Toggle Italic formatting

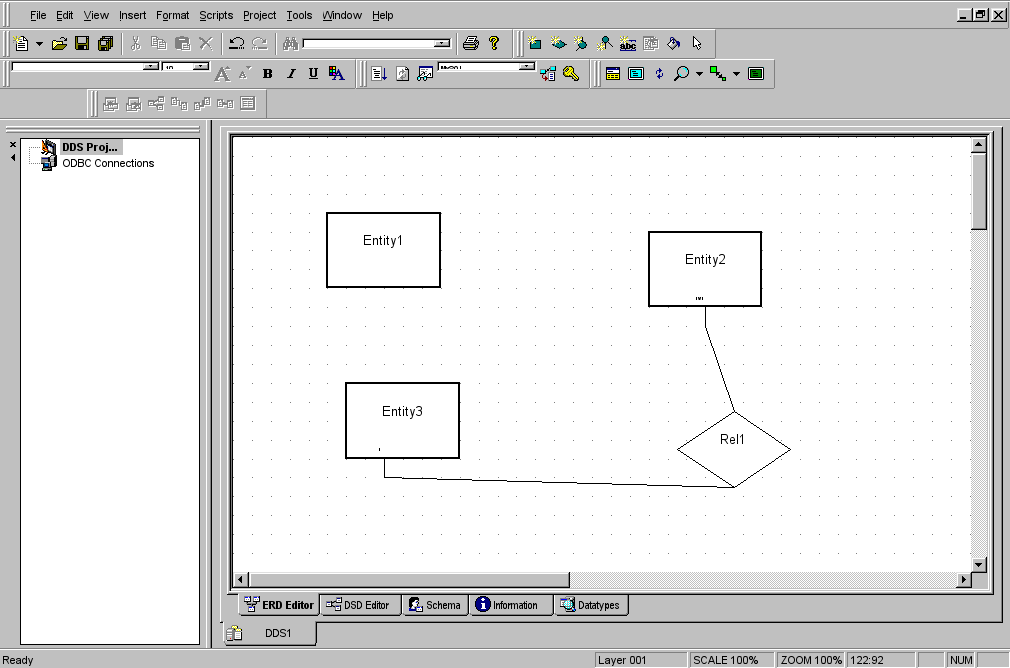click(291, 74)
